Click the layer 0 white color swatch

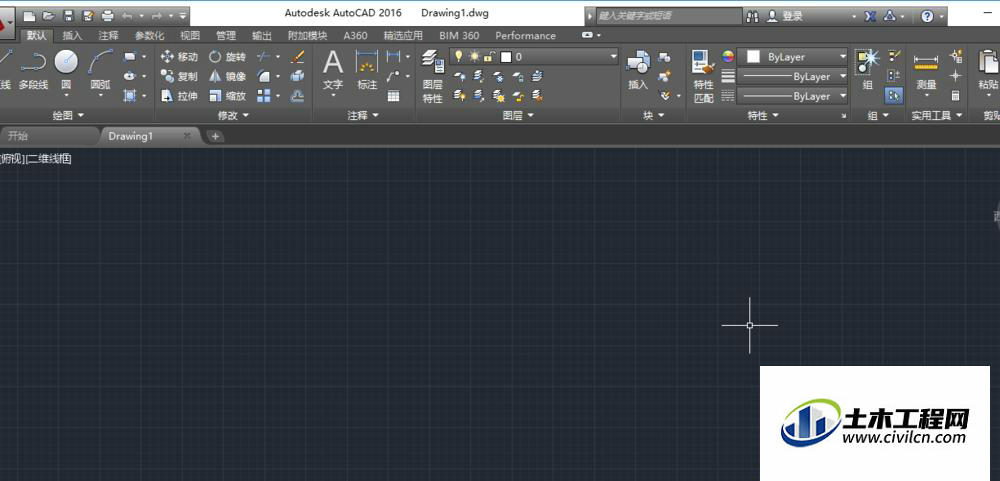pos(506,57)
